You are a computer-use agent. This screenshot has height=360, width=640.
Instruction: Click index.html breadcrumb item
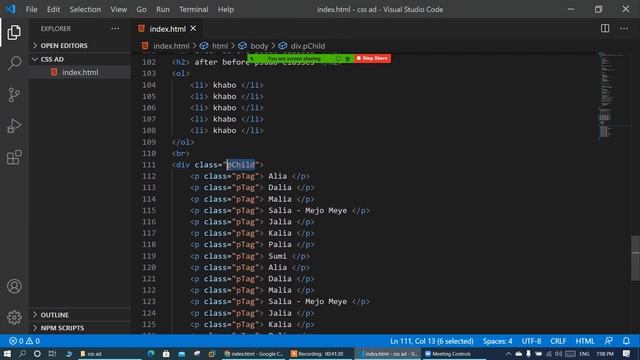point(171,46)
